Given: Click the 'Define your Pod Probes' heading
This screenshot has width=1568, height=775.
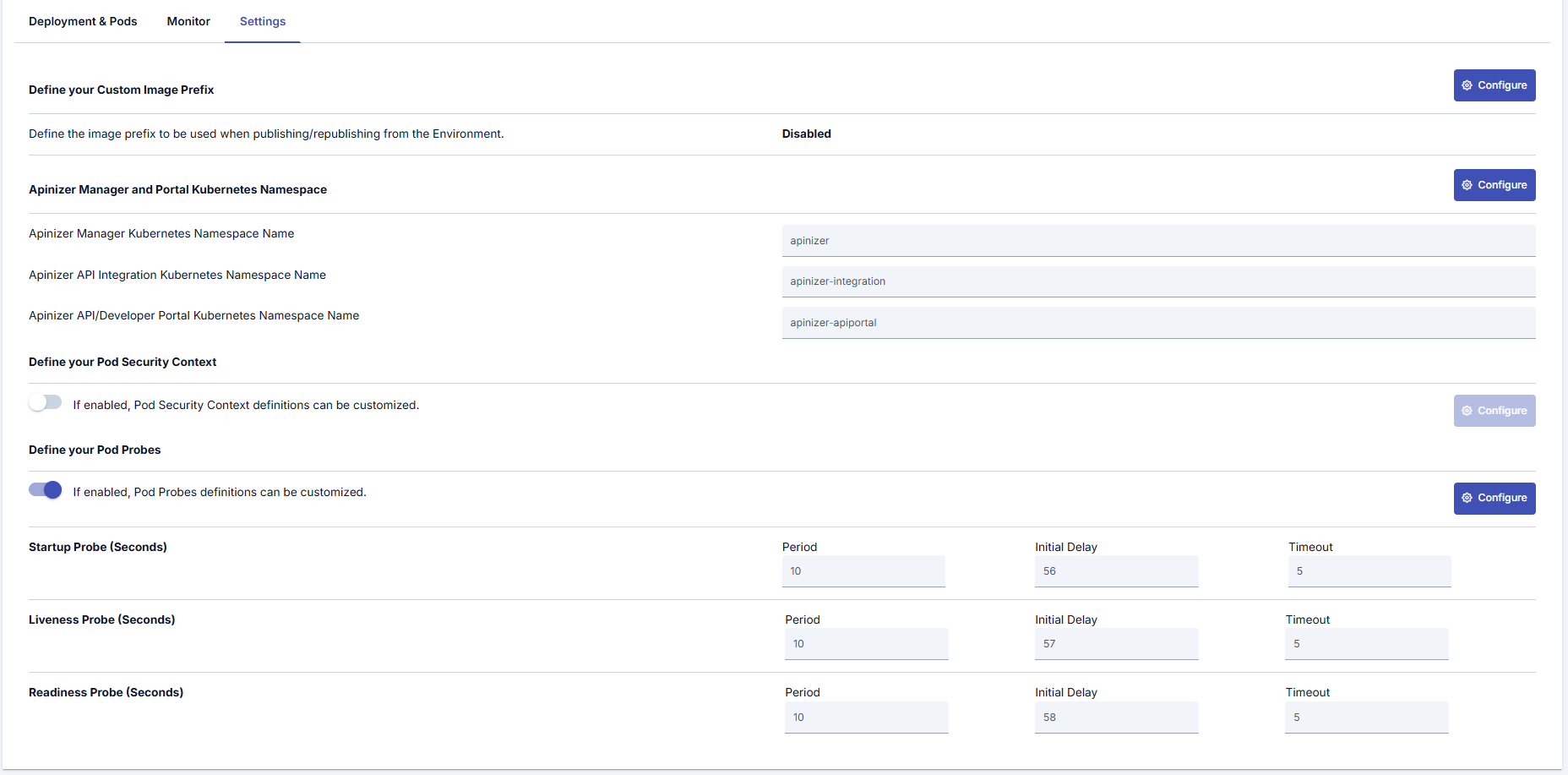Looking at the screenshot, I should click(x=95, y=450).
